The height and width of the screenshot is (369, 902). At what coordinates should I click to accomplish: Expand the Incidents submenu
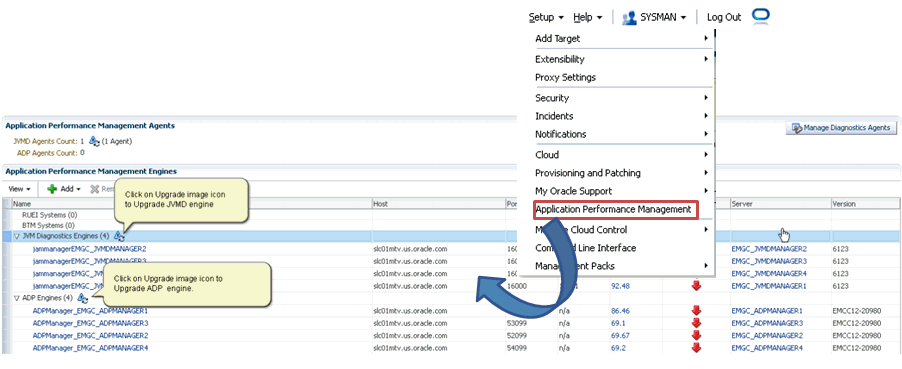(621, 116)
